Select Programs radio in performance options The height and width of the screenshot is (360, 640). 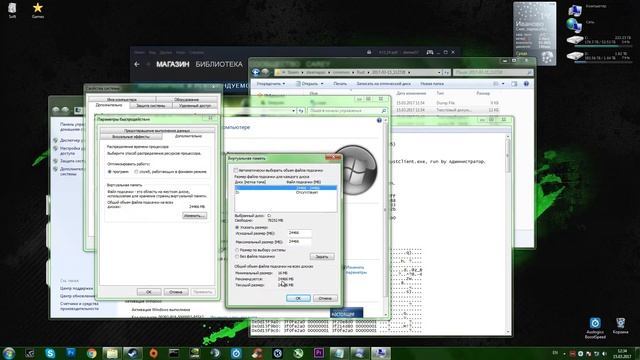tap(109, 172)
